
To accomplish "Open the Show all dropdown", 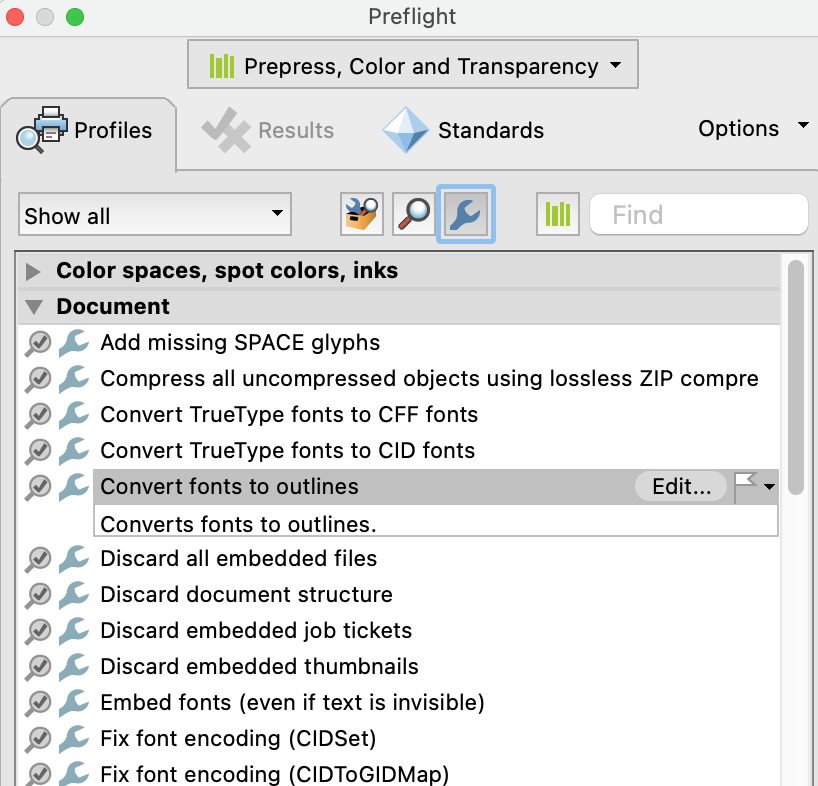I will (154, 214).
